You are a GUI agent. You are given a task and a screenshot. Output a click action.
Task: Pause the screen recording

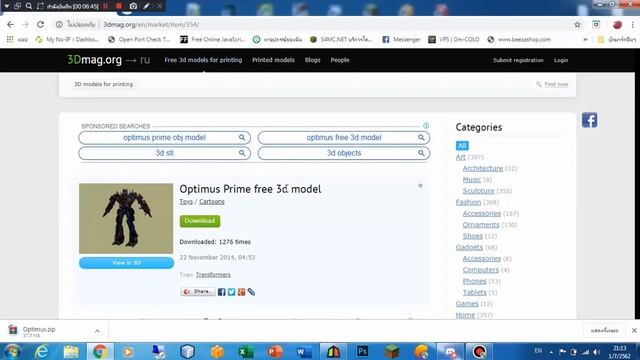click(x=106, y=6)
